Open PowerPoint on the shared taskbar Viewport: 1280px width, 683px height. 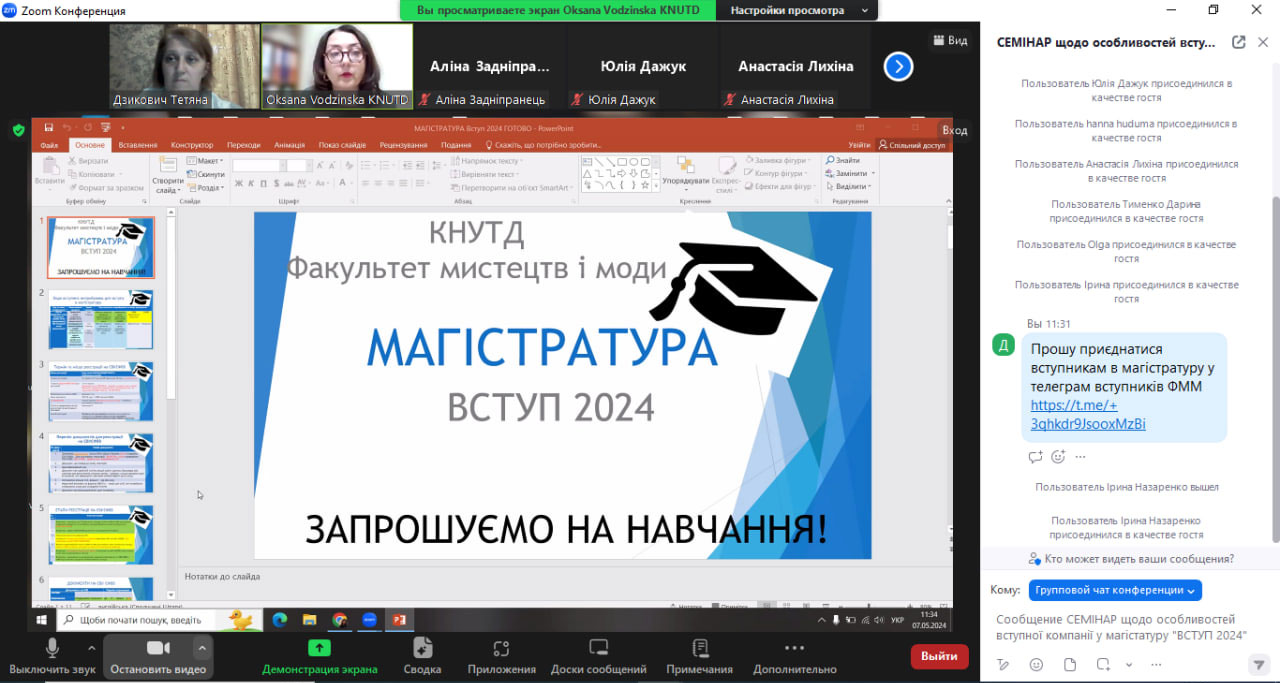pos(399,620)
